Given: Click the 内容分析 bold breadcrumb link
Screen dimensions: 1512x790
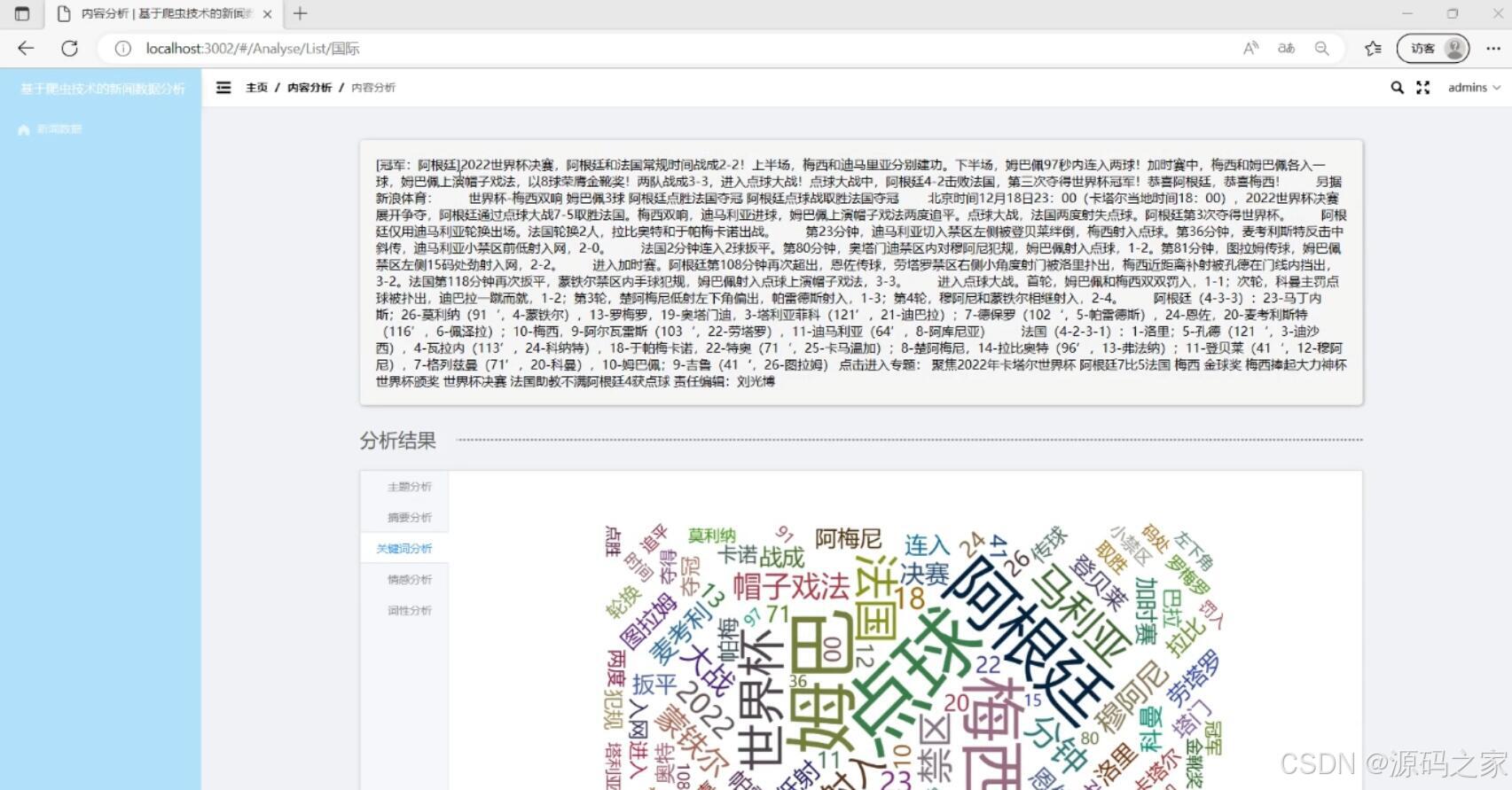Looking at the screenshot, I should pos(309,88).
